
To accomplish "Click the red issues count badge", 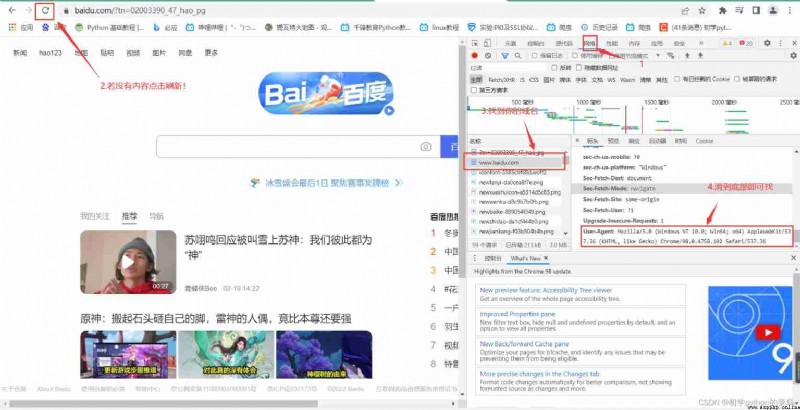I will coord(745,43).
